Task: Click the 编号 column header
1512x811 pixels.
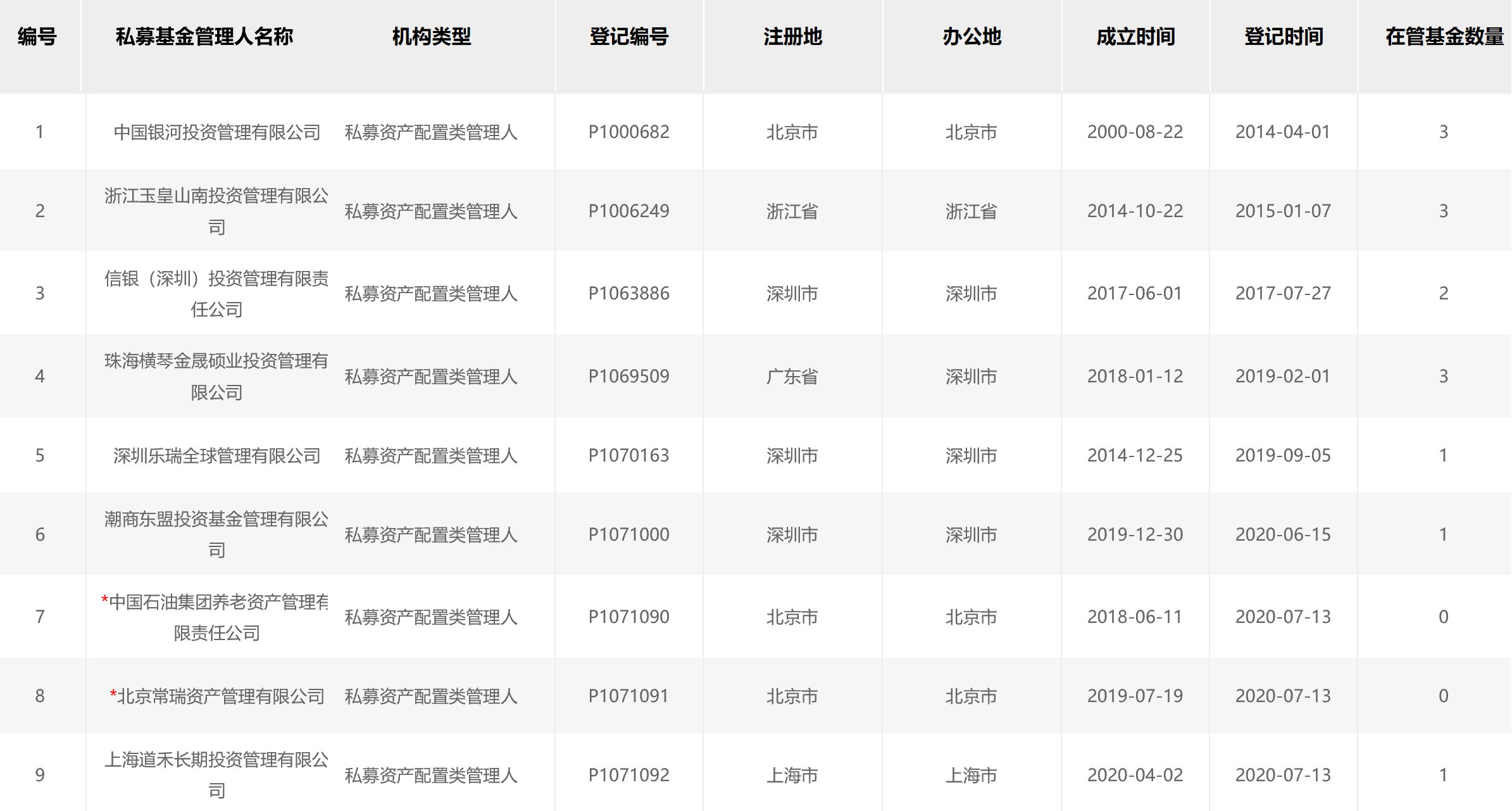Action: [x=37, y=37]
